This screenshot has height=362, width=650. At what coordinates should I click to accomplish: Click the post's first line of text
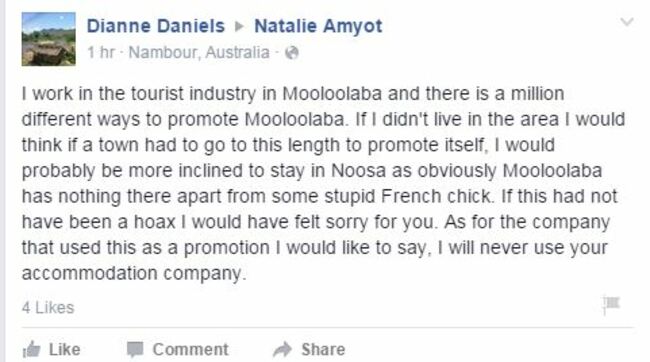click(x=293, y=94)
